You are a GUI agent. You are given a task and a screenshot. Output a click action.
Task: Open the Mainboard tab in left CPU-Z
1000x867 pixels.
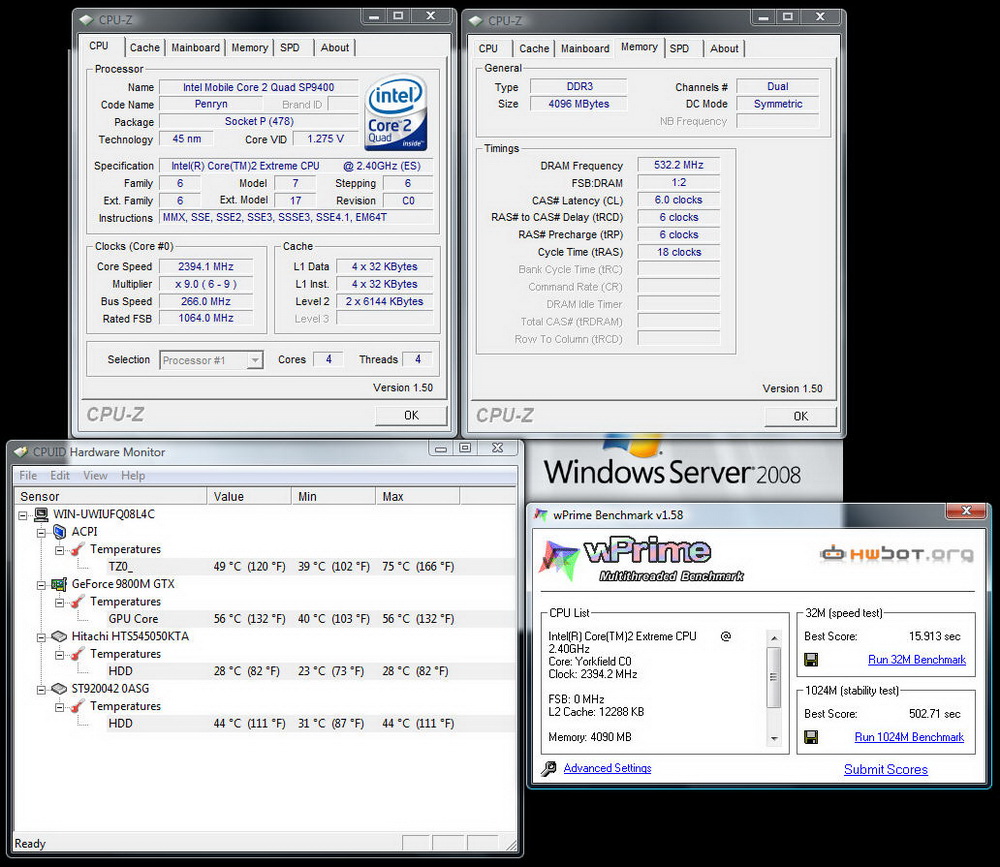coord(195,47)
